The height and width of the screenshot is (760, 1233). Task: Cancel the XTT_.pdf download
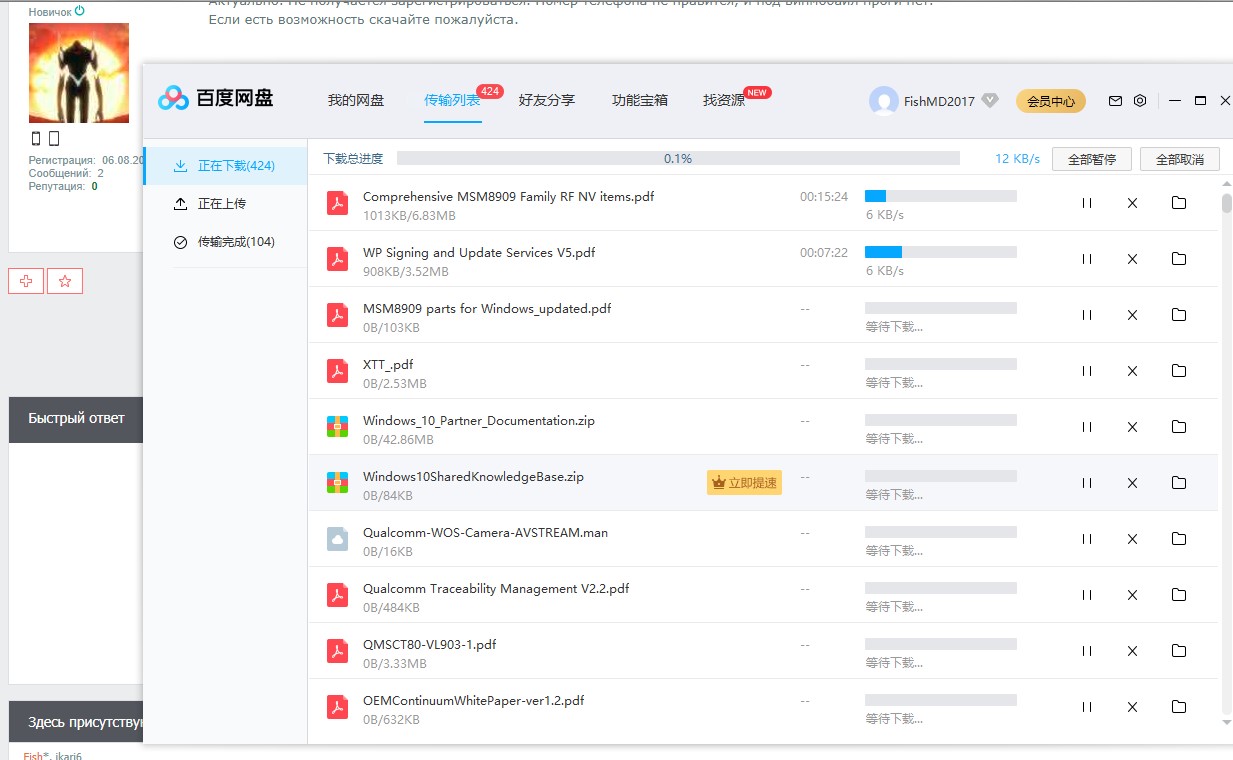(1132, 371)
